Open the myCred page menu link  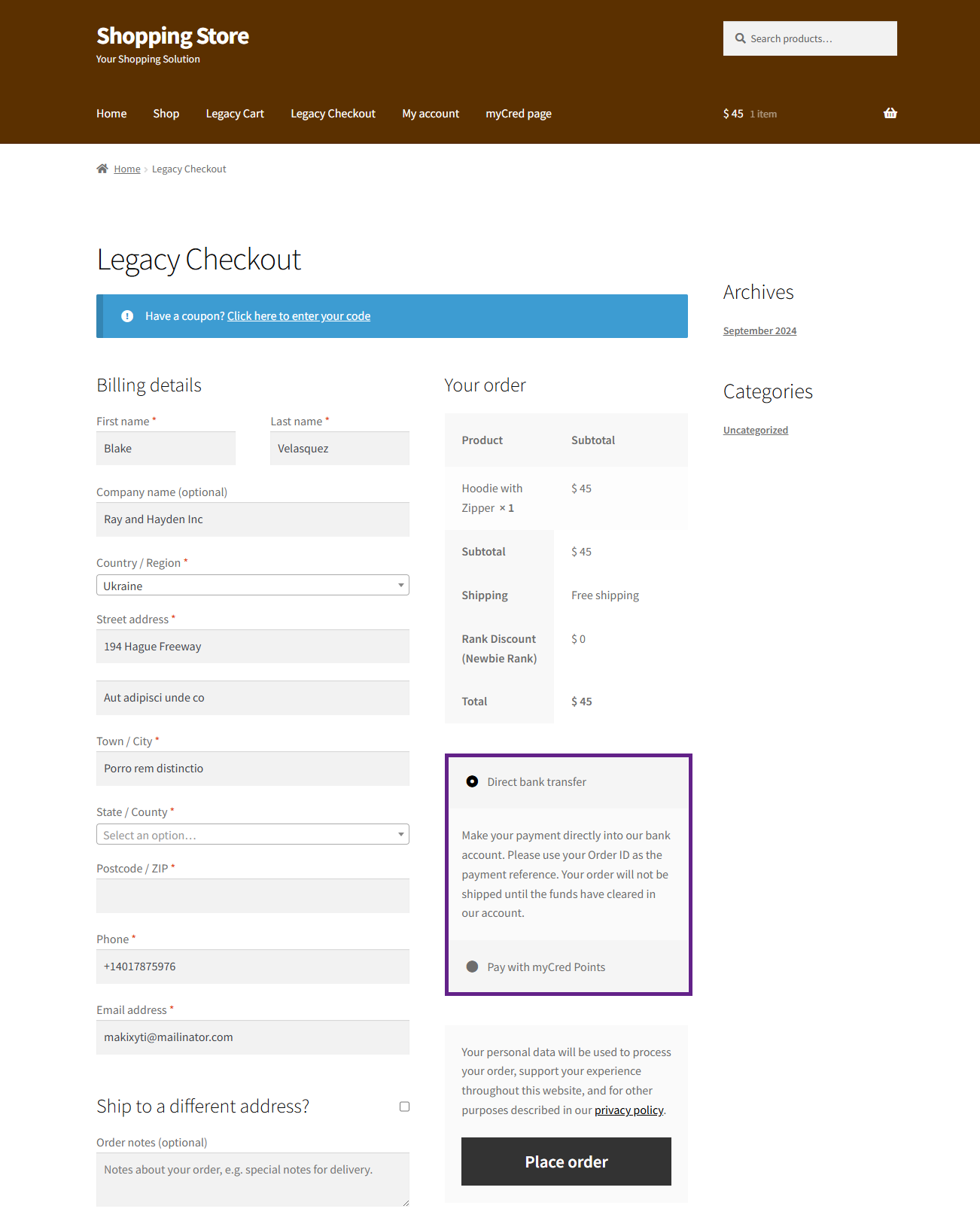click(518, 114)
